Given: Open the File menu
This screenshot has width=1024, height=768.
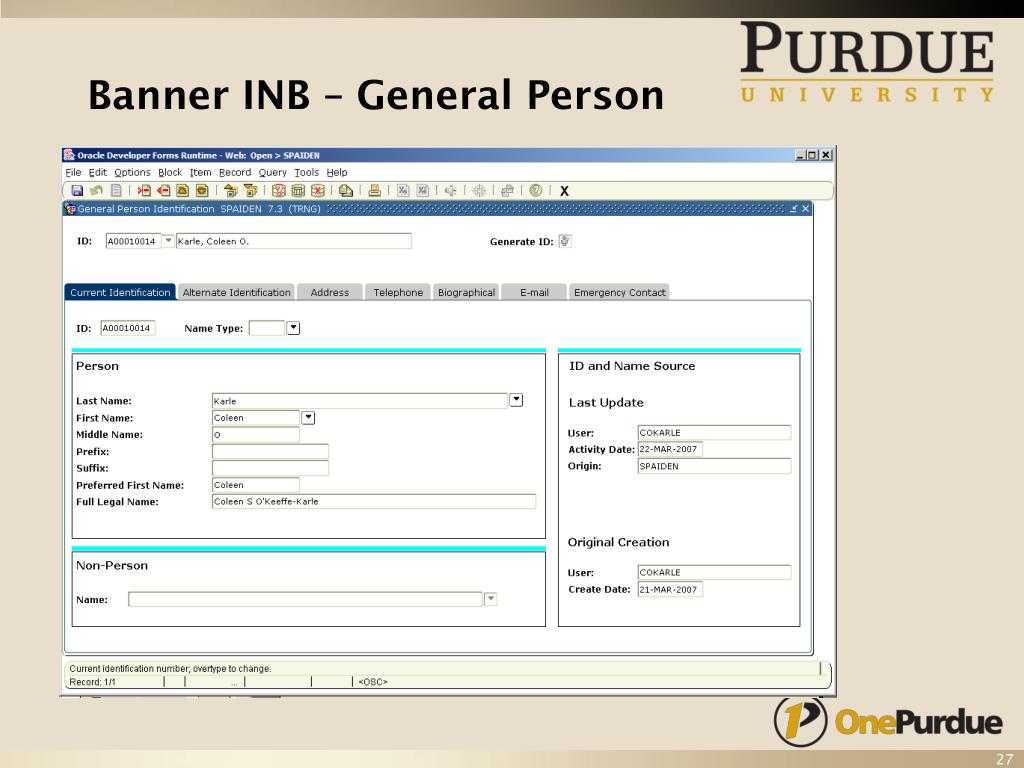Looking at the screenshot, I should click(x=73, y=172).
